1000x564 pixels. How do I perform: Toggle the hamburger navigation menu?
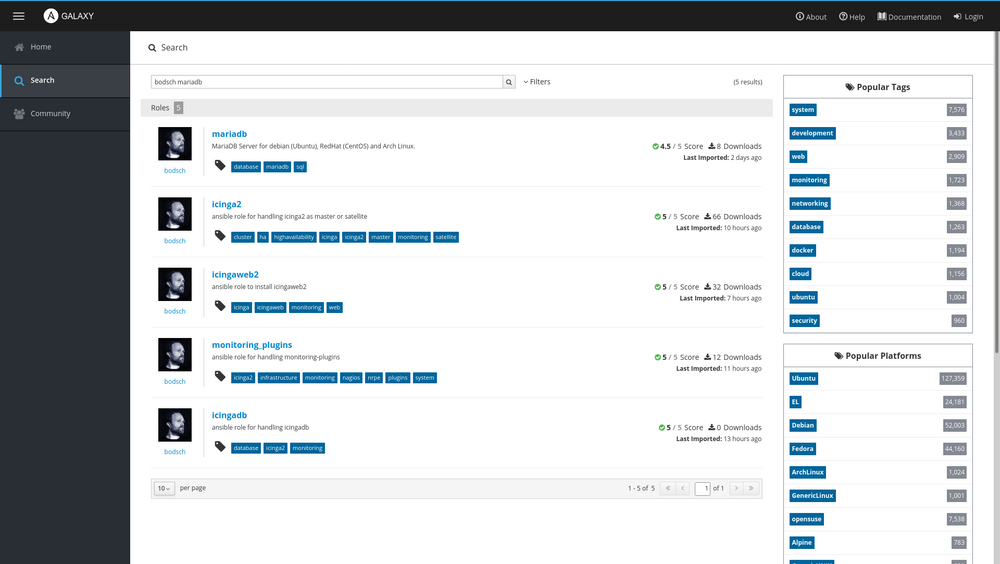pos(18,16)
